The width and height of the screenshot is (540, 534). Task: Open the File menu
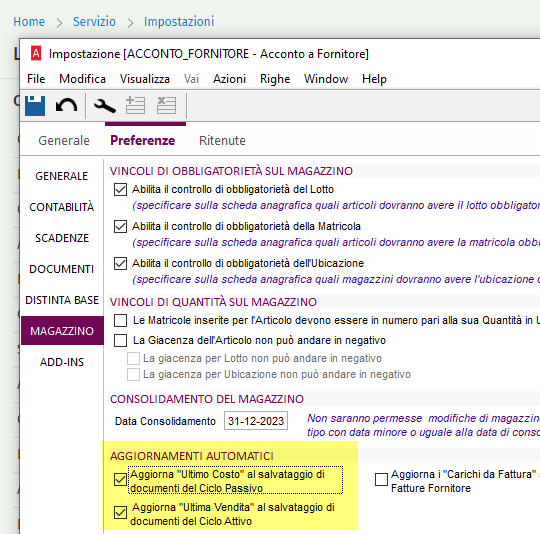pos(36,79)
